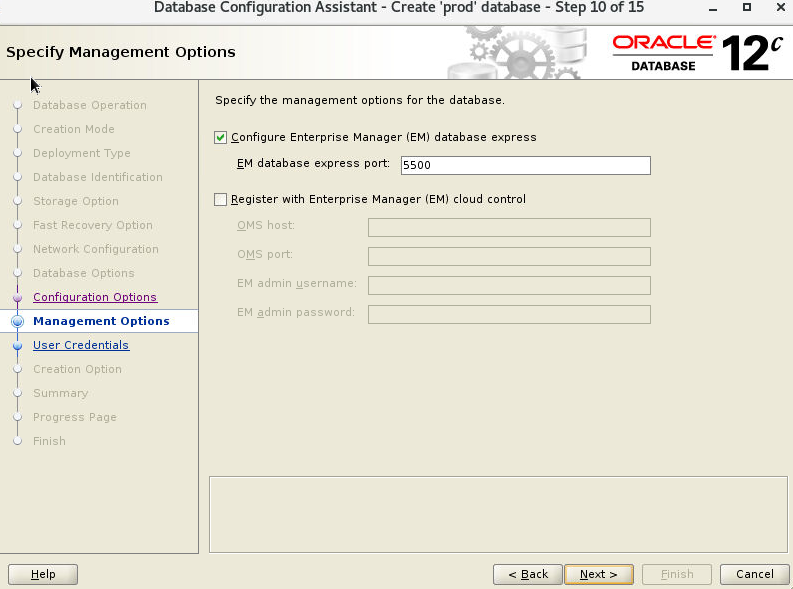Click the EM admin password field
Image resolution: width=793 pixels, height=589 pixels.
[x=509, y=314]
